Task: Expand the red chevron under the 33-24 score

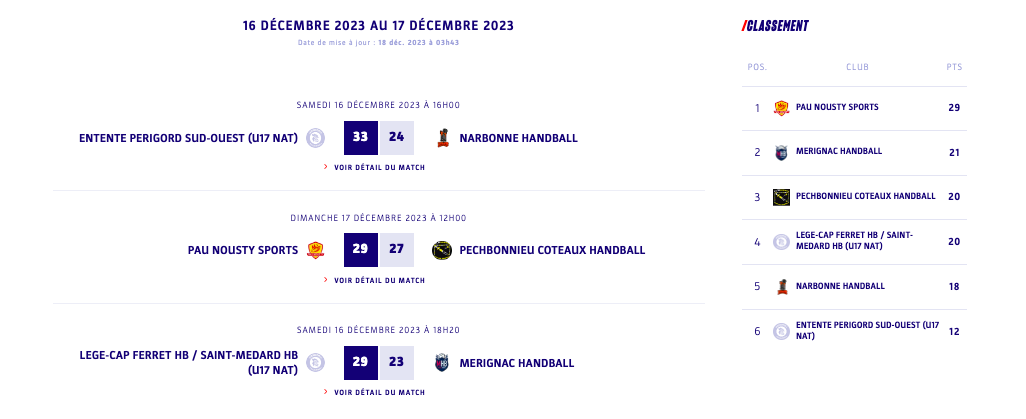Action: (326, 168)
